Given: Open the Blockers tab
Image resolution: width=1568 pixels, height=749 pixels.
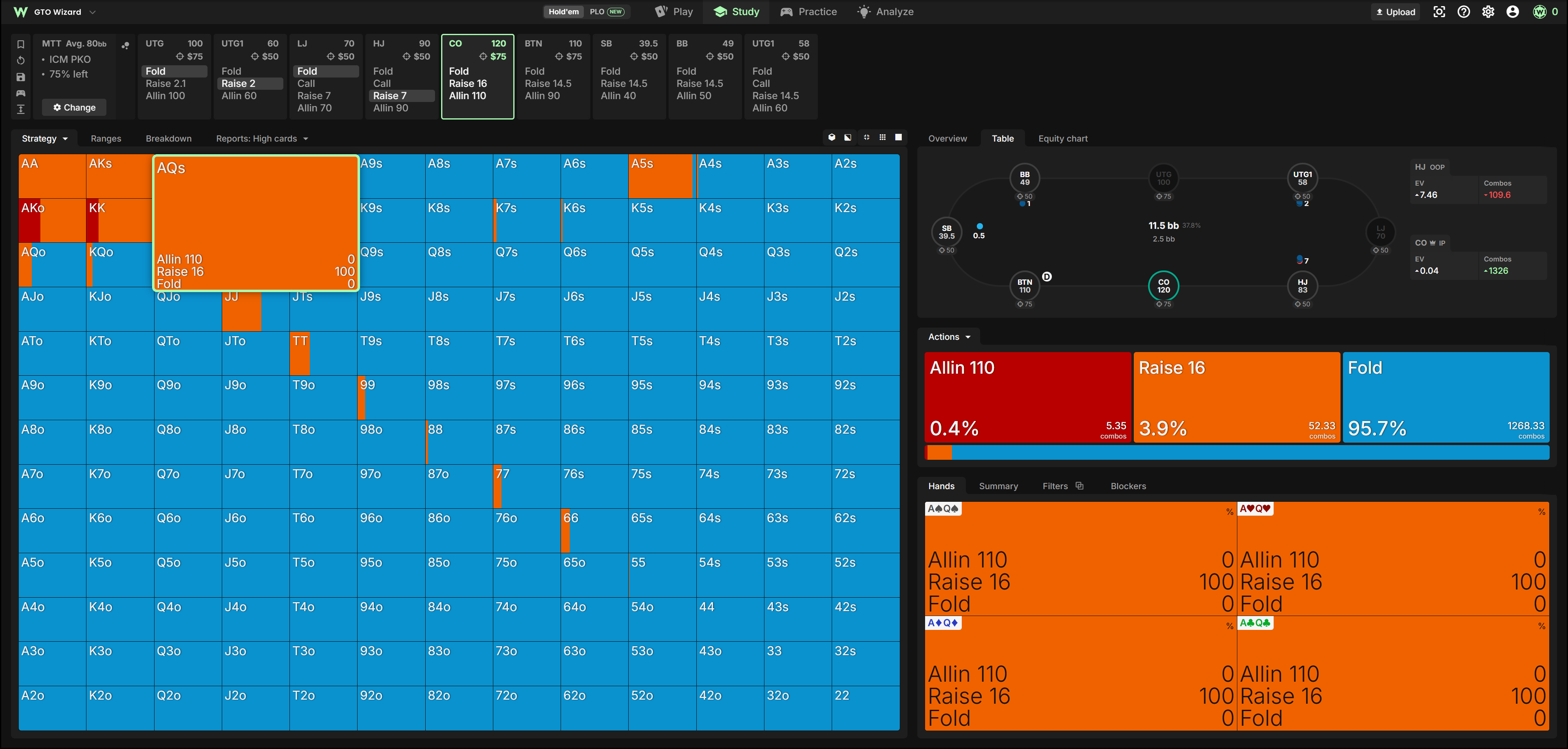Looking at the screenshot, I should pyautogui.click(x=1128, y=486).
